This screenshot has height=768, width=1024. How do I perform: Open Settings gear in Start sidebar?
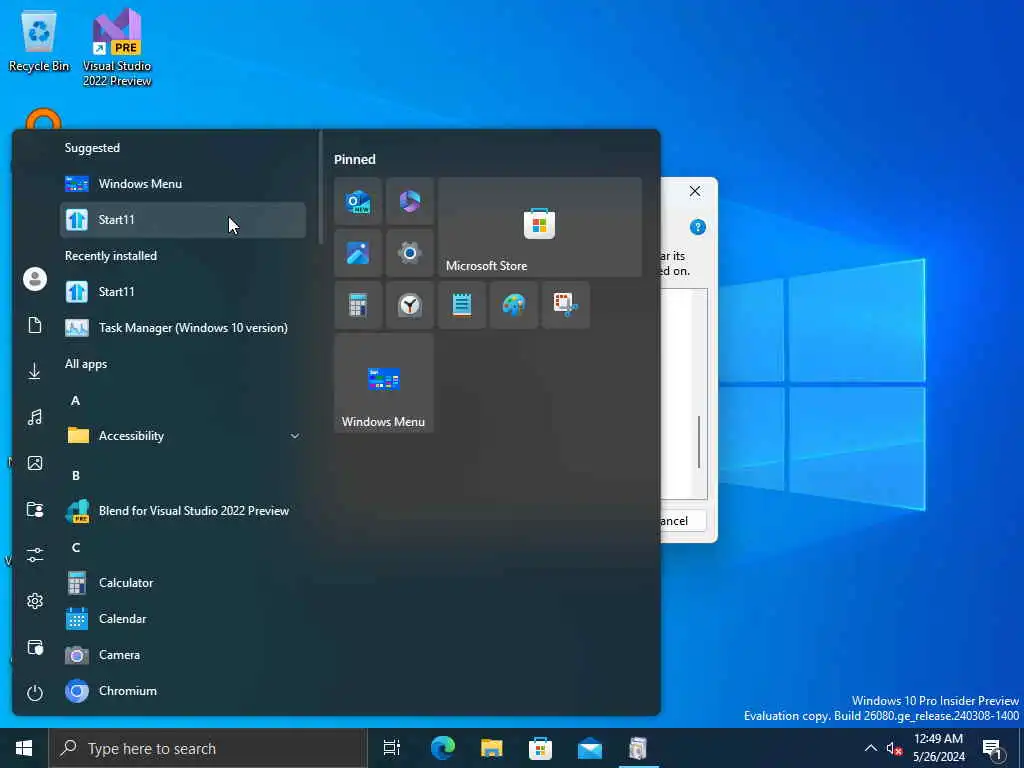coord(35,601)
